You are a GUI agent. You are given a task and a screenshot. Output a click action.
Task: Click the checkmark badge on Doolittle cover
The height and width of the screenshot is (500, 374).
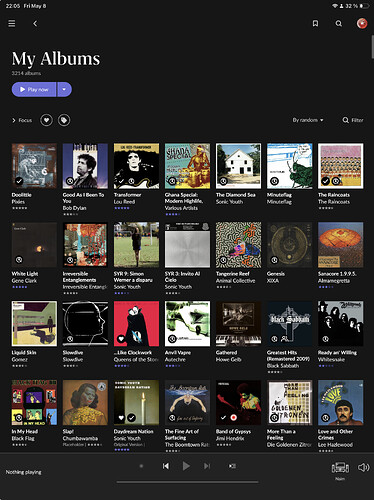pyautogui.click(x=19, y=181)
